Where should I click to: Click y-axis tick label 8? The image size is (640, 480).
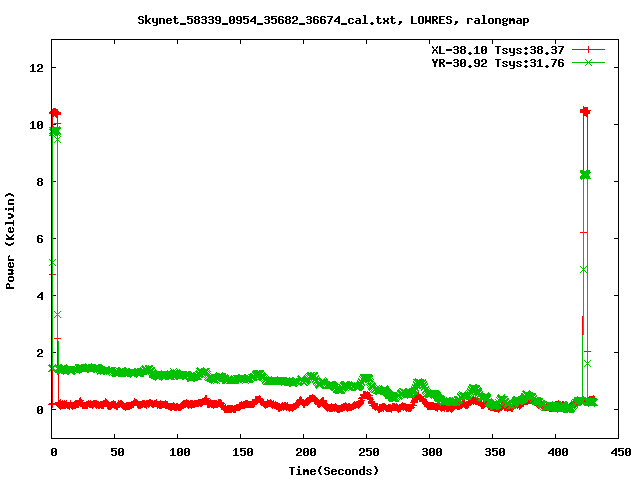pos(40,182)
